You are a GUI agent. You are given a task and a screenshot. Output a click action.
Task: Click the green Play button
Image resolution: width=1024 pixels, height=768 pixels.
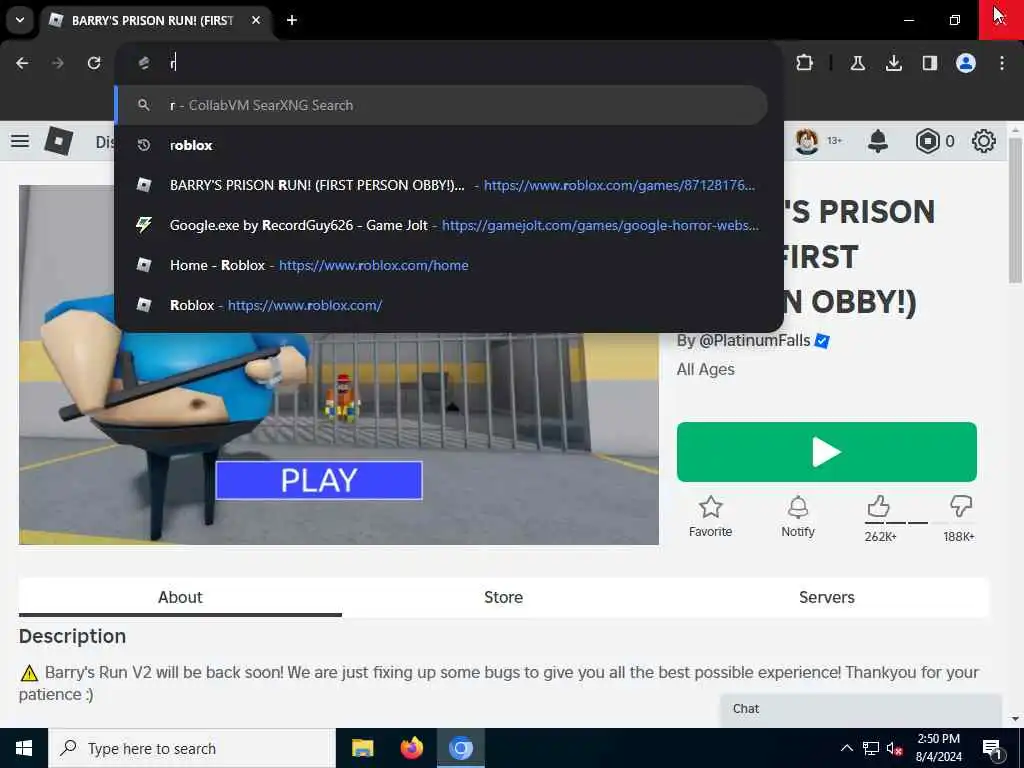[x=827, y=452]
